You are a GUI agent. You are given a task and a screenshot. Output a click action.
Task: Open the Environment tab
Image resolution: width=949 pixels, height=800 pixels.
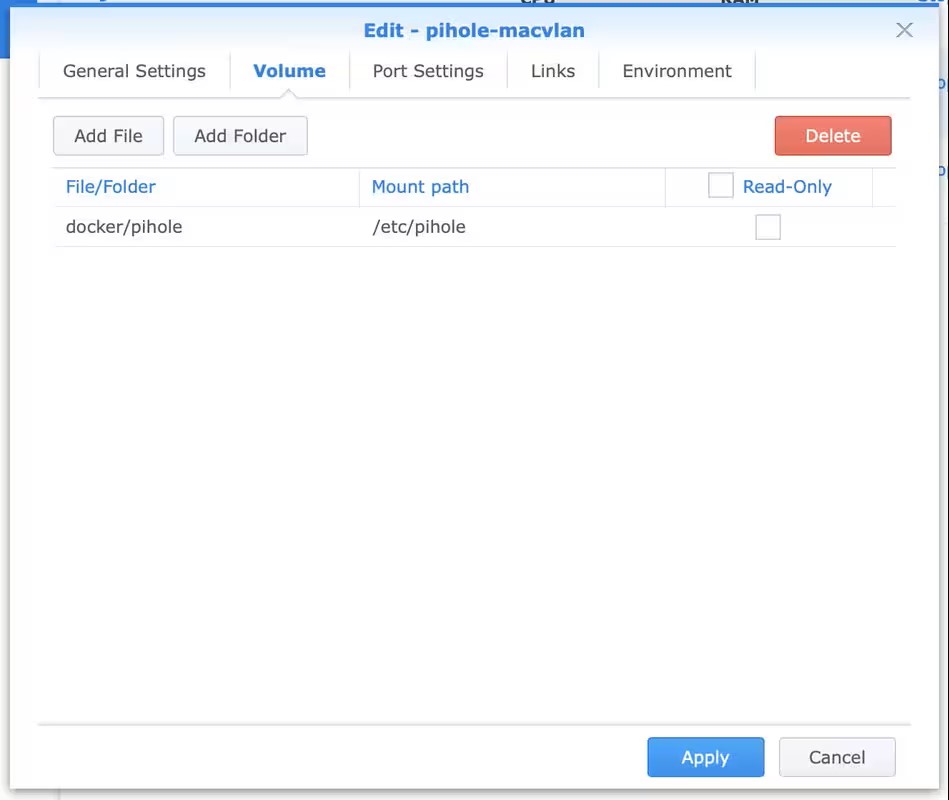(x=677, y=71)
